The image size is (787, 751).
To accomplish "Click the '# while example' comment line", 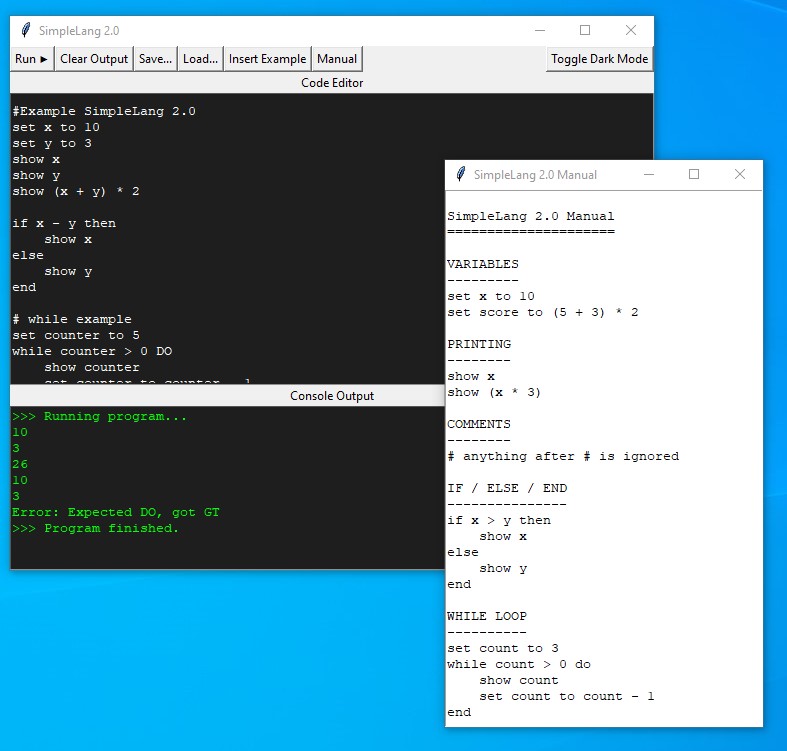I will coord(72,319).
